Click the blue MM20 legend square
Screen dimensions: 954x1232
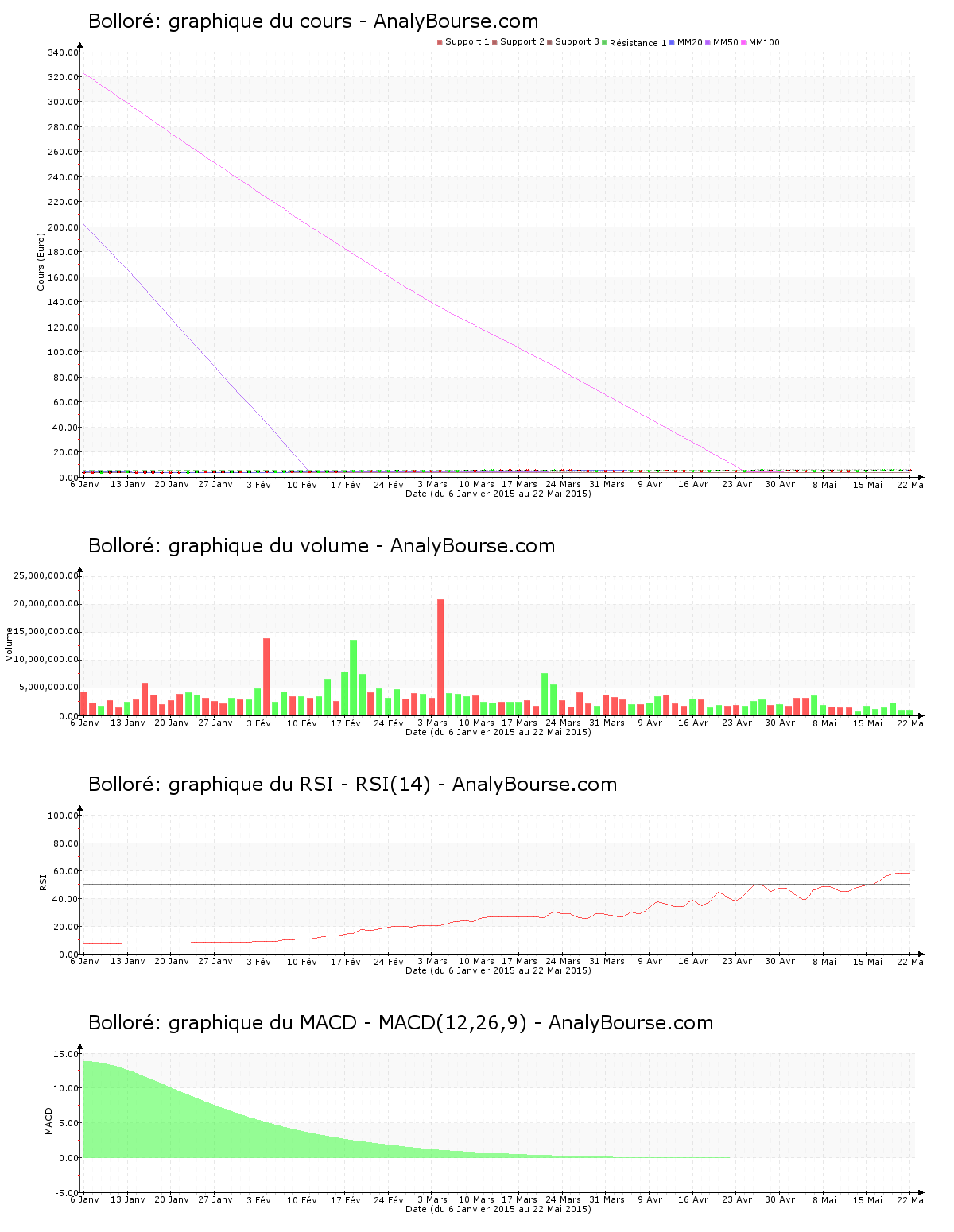click(672, 42)
